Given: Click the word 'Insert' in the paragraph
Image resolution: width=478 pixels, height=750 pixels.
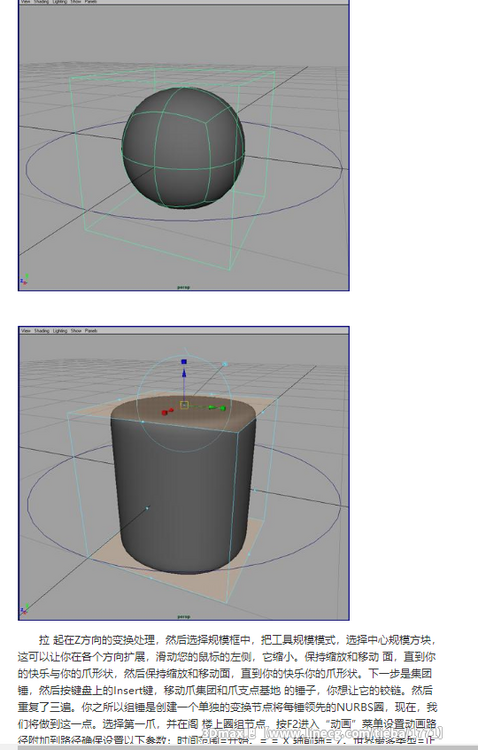Looking at the screenshot, I should pyautogui.click(x=126, y=690).
